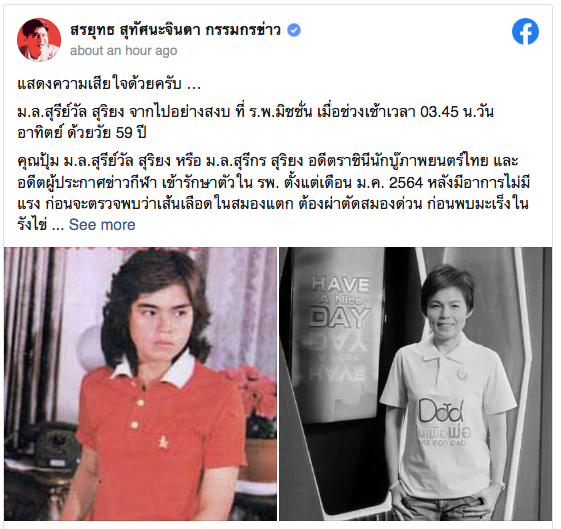Click the paragraph mentioning 03.45 น.
Image resolution: width=561 pixels, height=529 pixels.
(x=255, y=123)
